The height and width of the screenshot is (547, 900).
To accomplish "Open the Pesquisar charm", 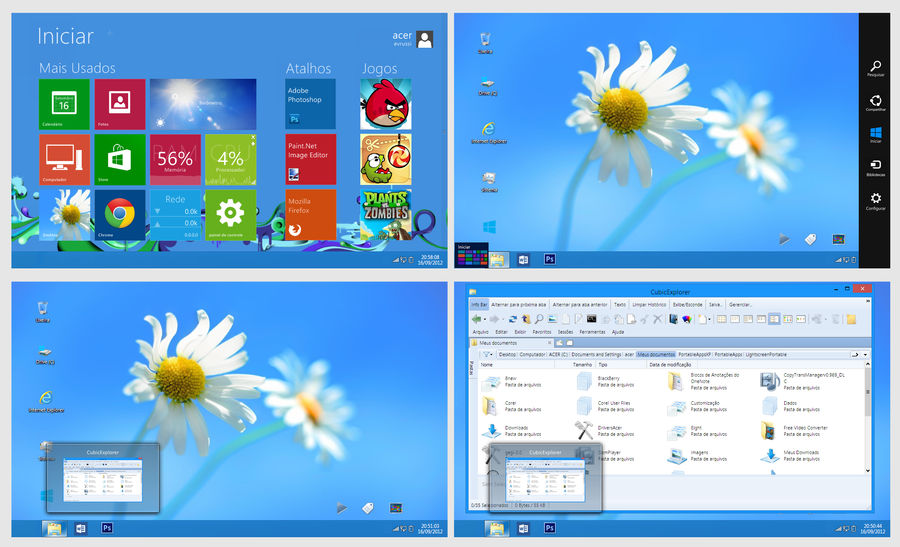I will (875, 68).
